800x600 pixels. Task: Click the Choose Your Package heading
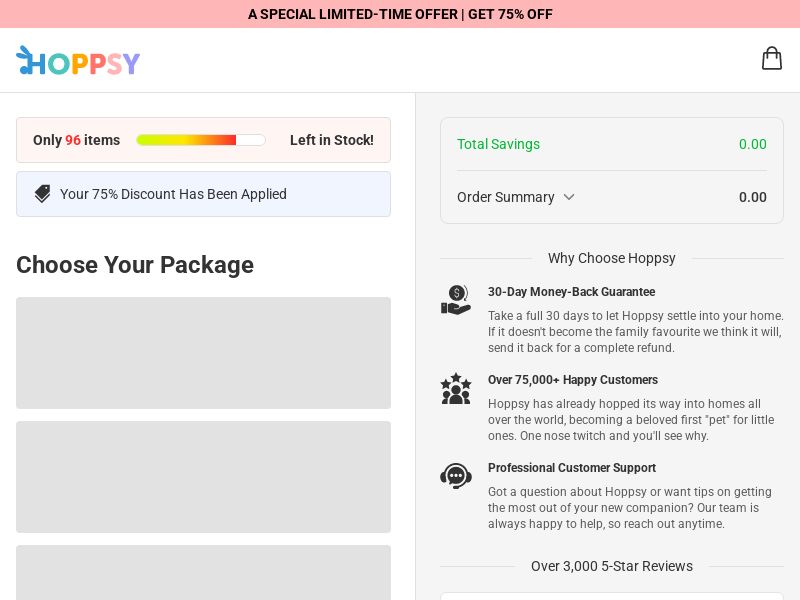tap(134, 265)
